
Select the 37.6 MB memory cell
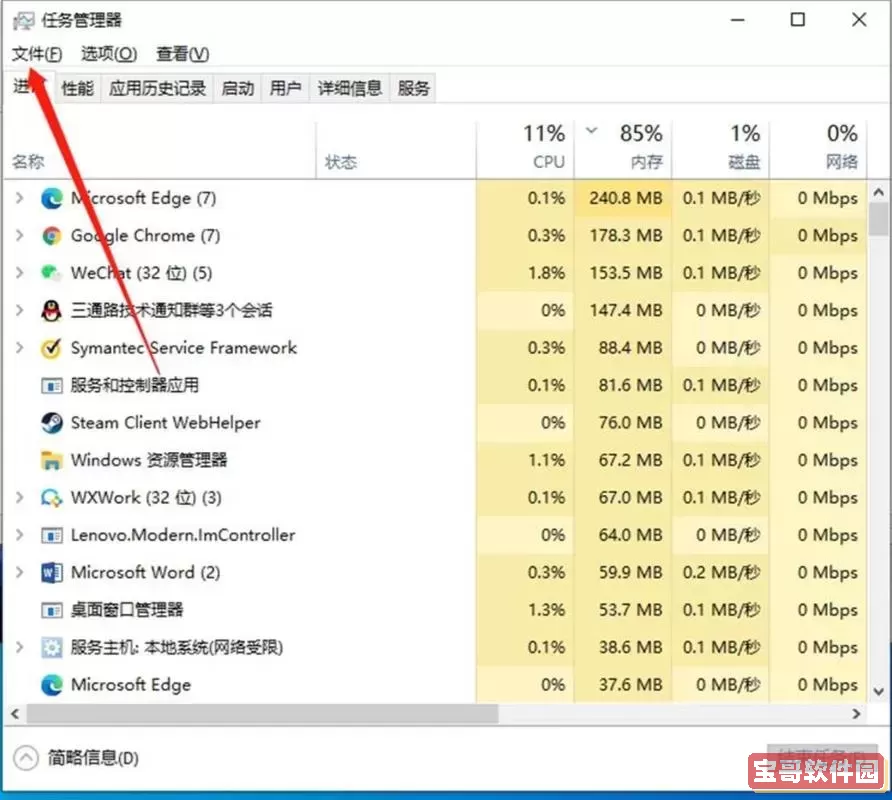coord(623,685)
